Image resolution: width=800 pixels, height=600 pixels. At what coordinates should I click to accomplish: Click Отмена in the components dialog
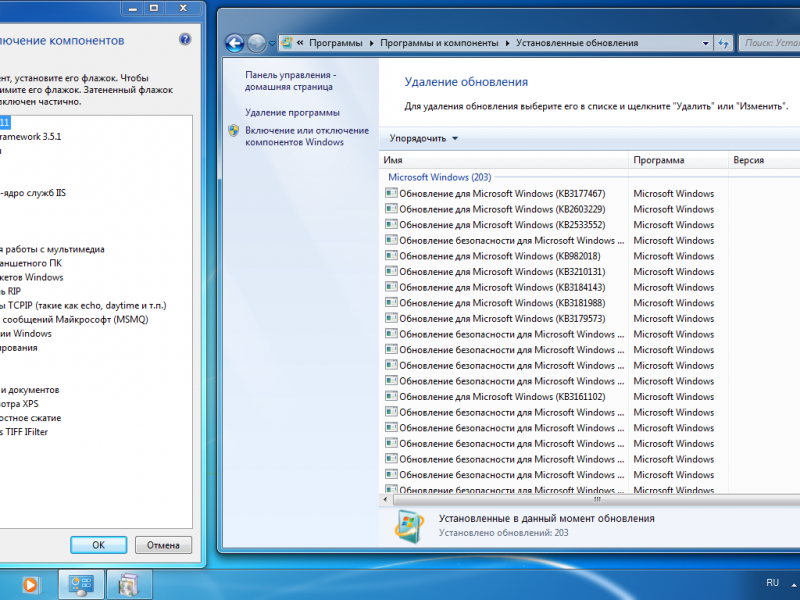pos(163,545)
